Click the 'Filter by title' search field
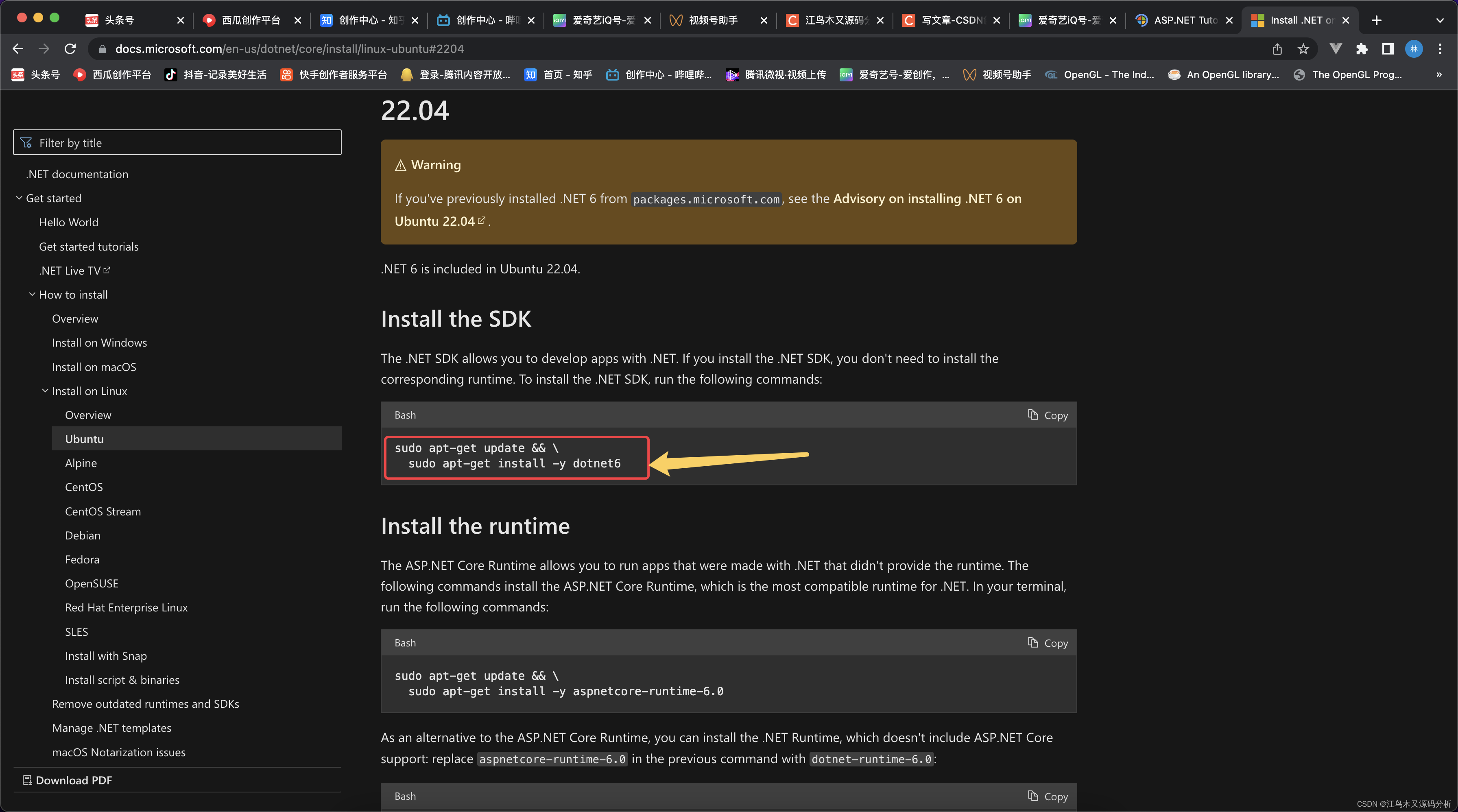The width and height of the screenshot is (1458, 812). pyautogui.click(x=177, y=142)
